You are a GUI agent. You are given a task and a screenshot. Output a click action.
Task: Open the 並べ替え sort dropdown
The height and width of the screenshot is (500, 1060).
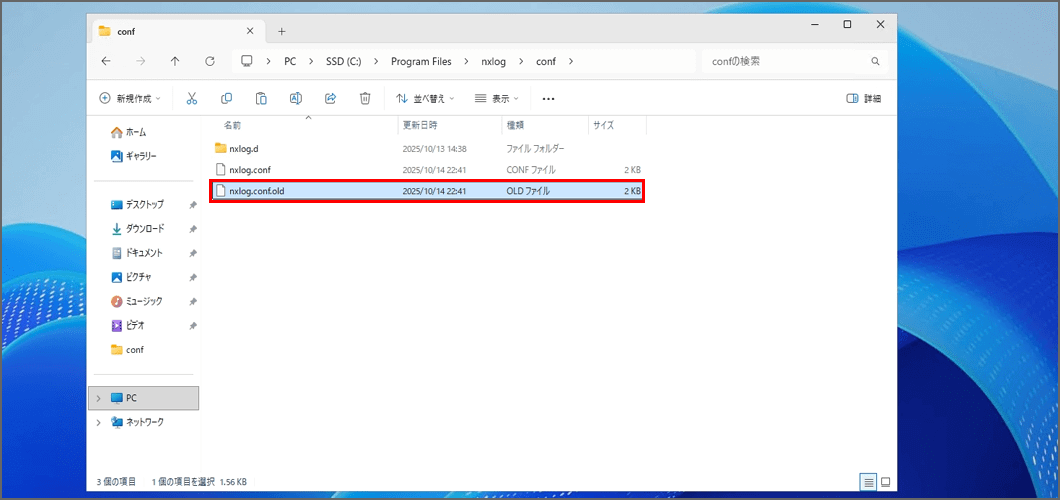click(x=424, y=98)
